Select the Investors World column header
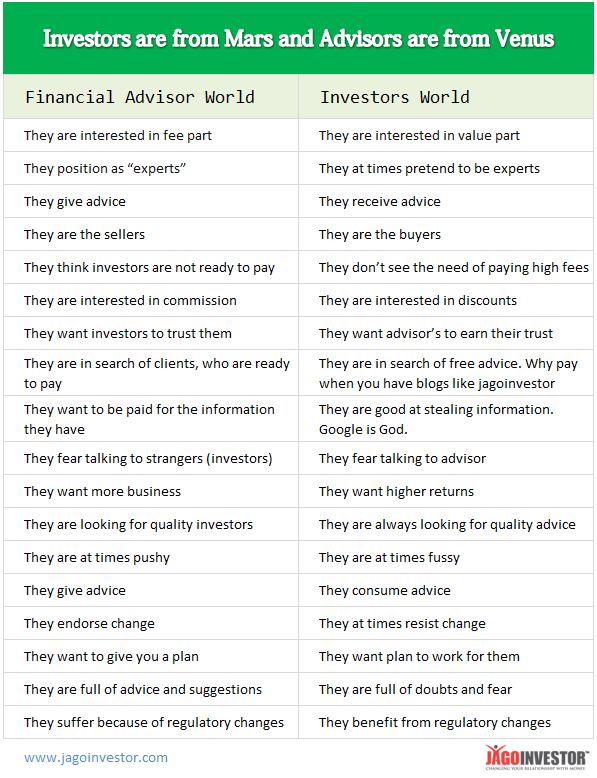The image size is (597, 778). point(446,97)
